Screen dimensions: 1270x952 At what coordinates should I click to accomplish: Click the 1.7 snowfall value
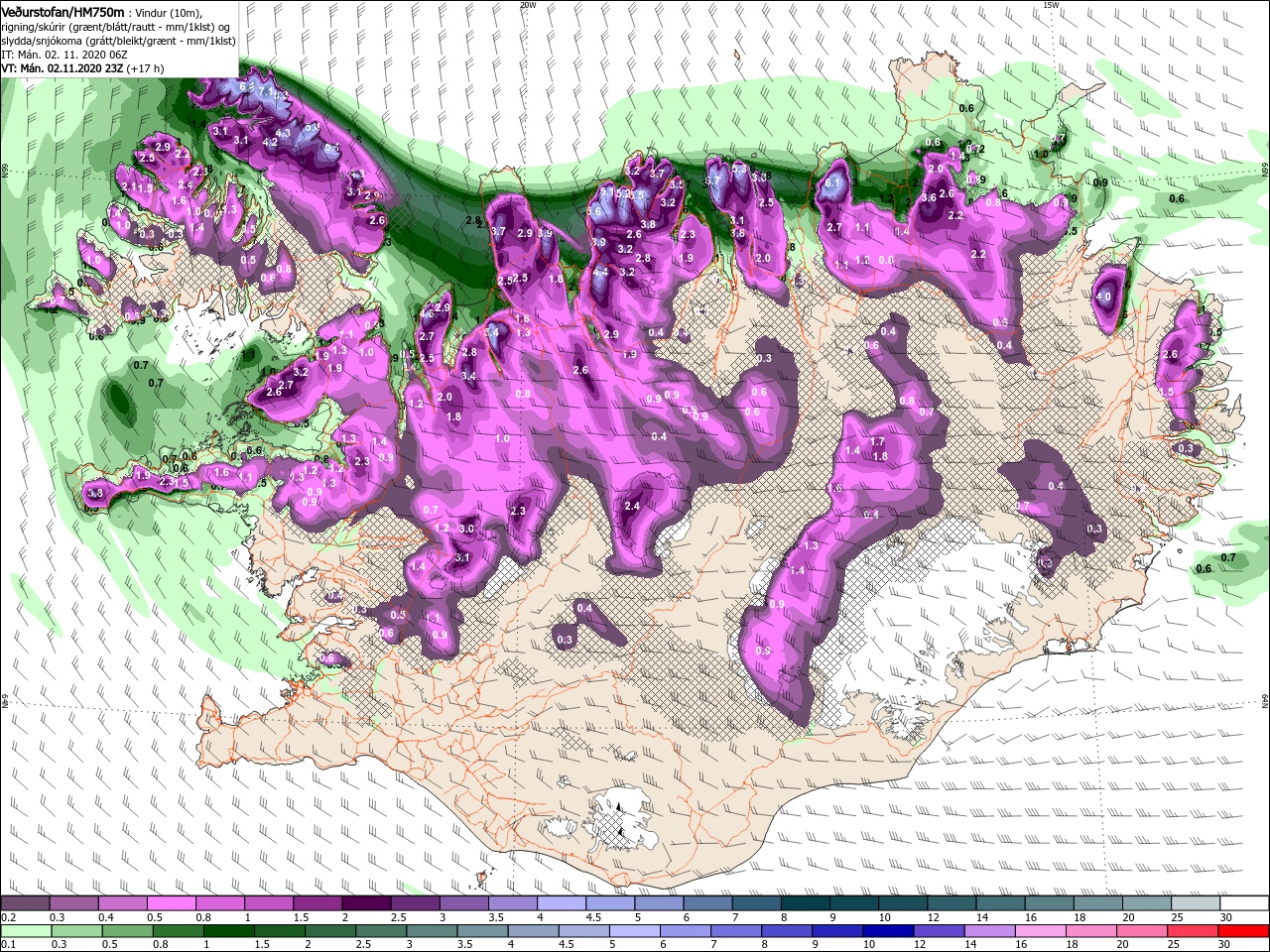tap(877, 442)
